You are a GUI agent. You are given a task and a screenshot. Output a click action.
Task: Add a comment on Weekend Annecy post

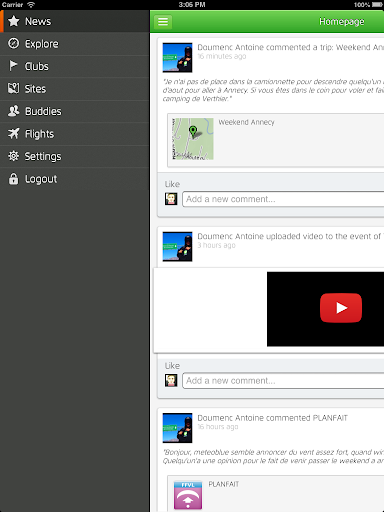coord(283,199)
